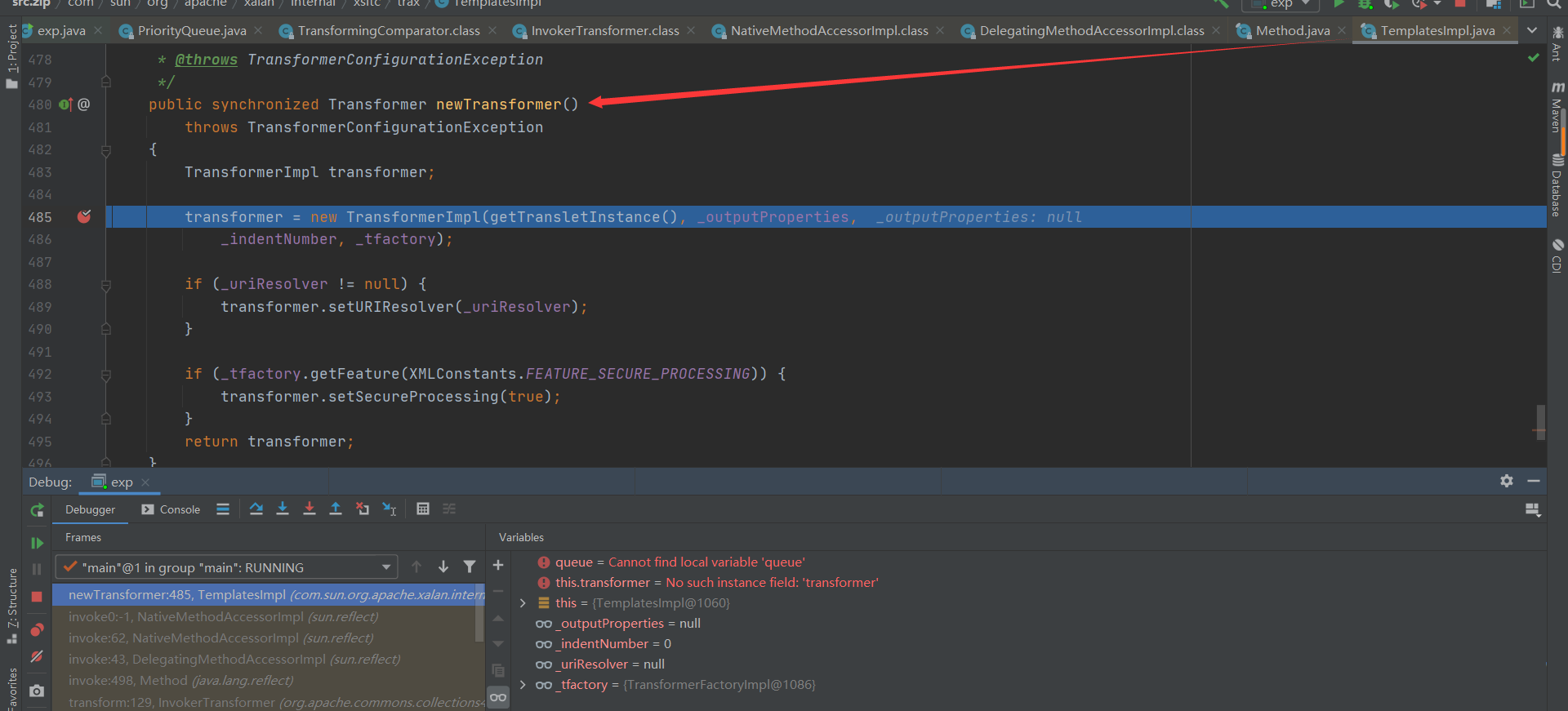Select frame transform:129, InvokerTransformer
1568x711 pixels.
269,702
